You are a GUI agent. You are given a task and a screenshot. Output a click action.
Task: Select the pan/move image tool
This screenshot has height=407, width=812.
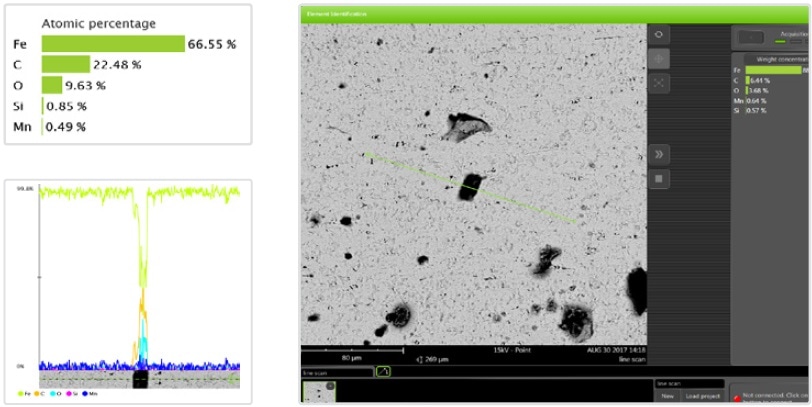pyautogui.click(x=659, y=59)
